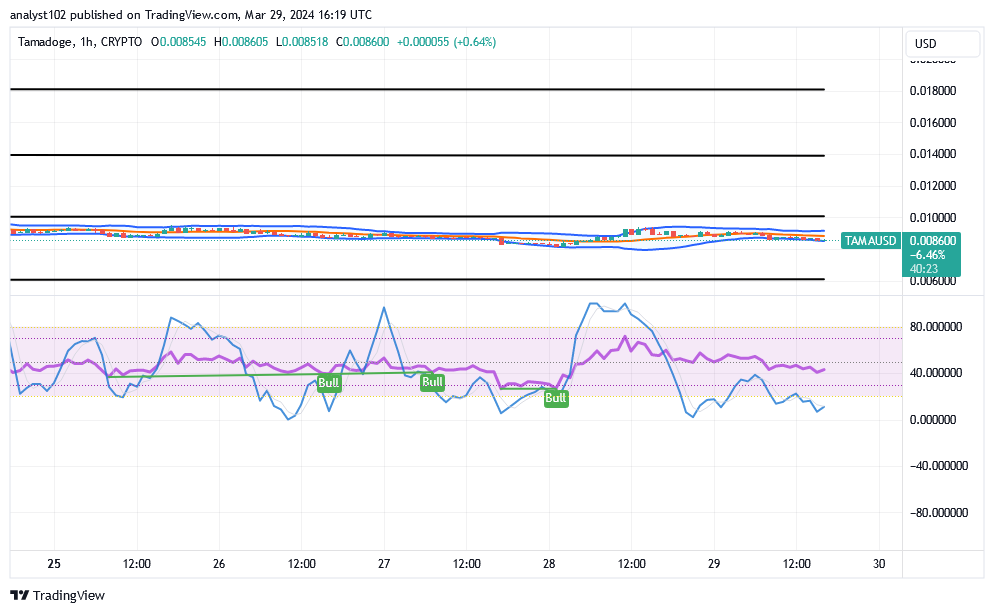The image size is (994, 613).
Task: Click the second Bull signal label
Action: pos(432,382)
